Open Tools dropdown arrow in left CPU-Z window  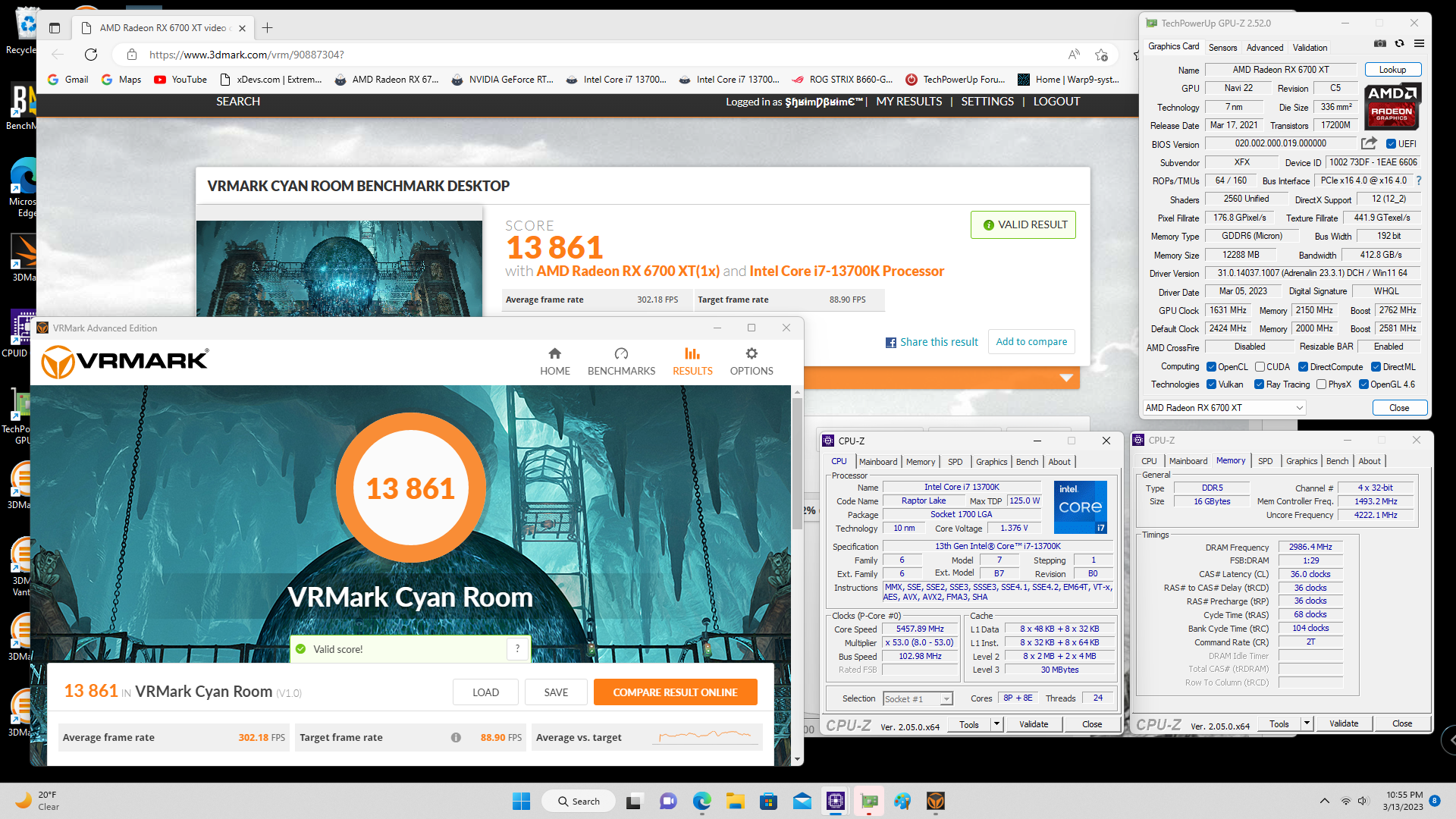996,724
